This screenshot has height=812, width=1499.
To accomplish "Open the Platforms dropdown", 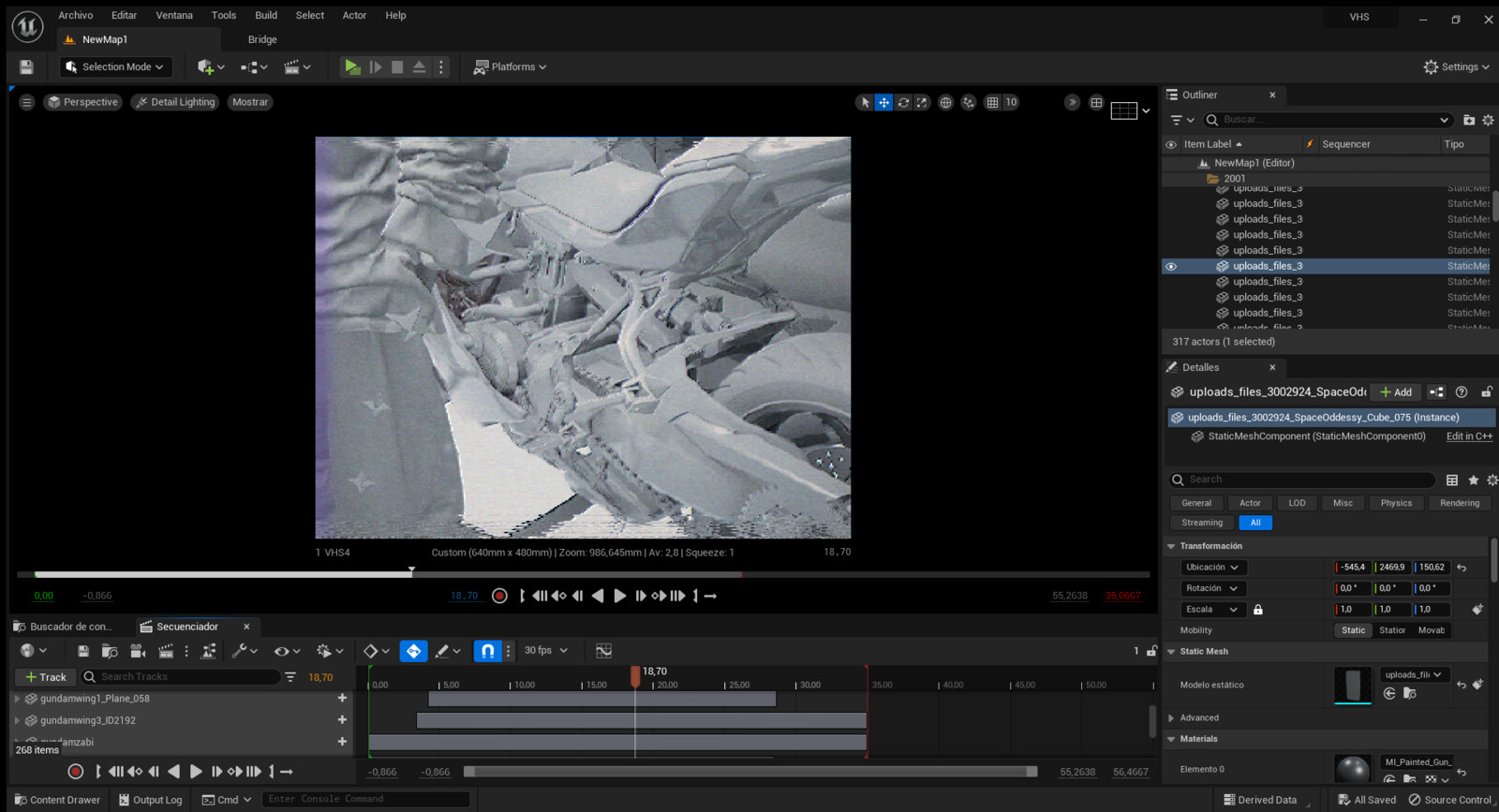I will 510,66.
